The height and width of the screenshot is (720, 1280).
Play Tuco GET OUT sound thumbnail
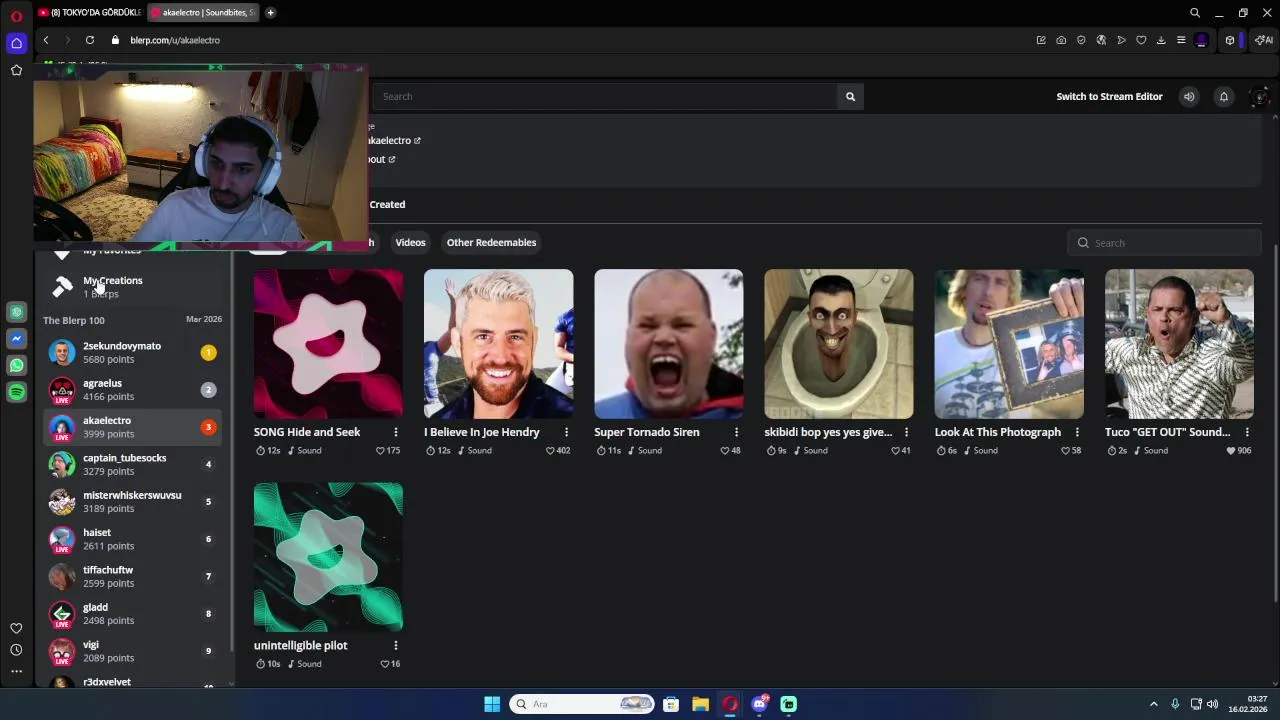(1179, 343)
